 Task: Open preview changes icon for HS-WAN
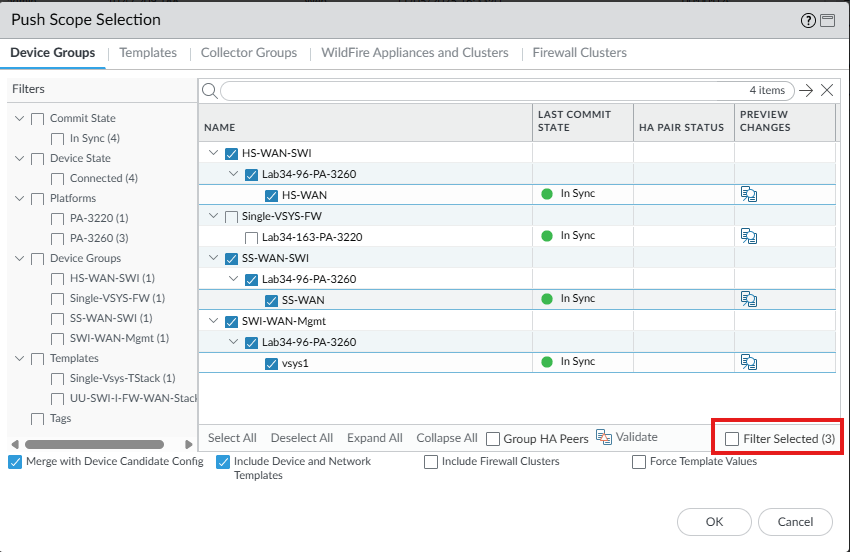(748, 194)
